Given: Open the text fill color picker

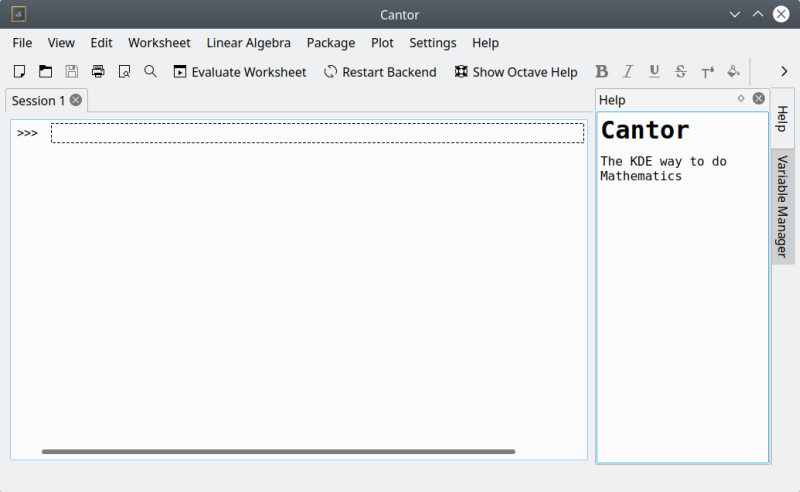Looking at the screenshot, I should pos(733,72).
